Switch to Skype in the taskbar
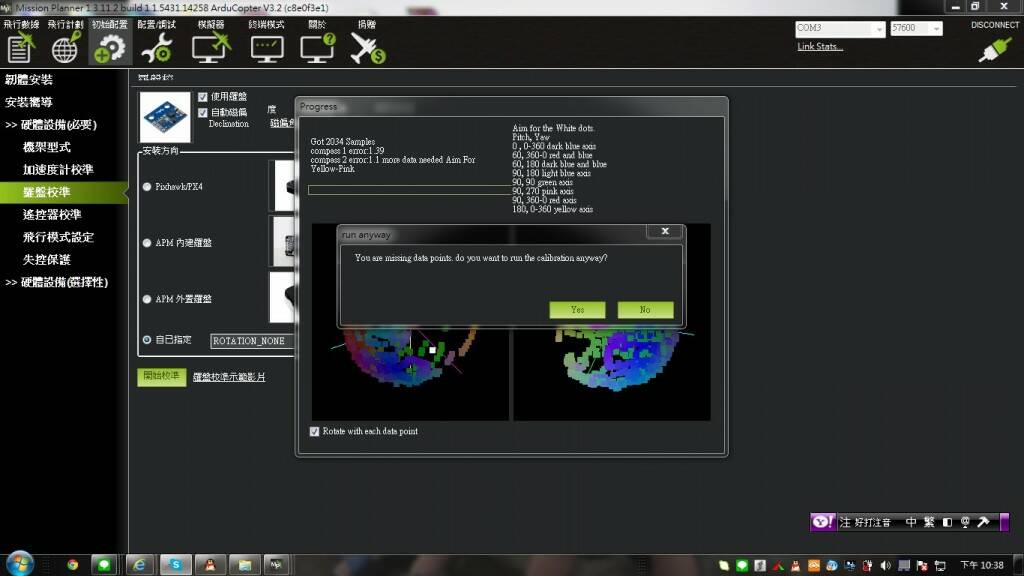 tap(175, 565)
